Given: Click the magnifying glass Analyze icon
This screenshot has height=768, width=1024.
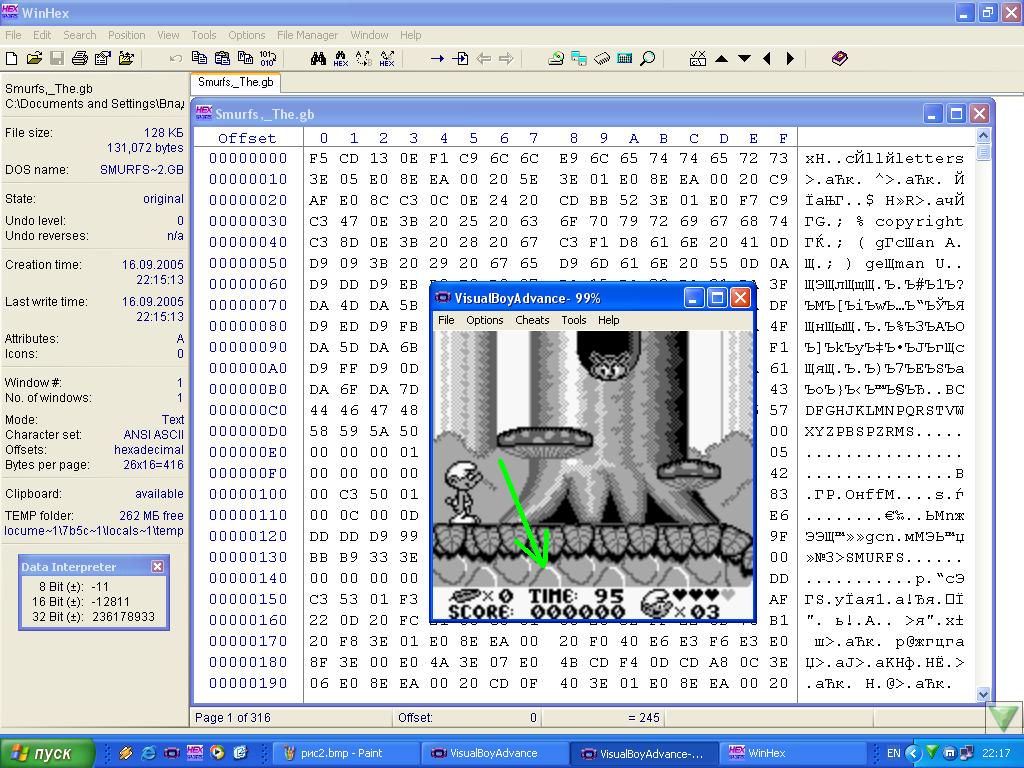Looking at the screenshot, I should pyautogui.click(x=647, y=59).
